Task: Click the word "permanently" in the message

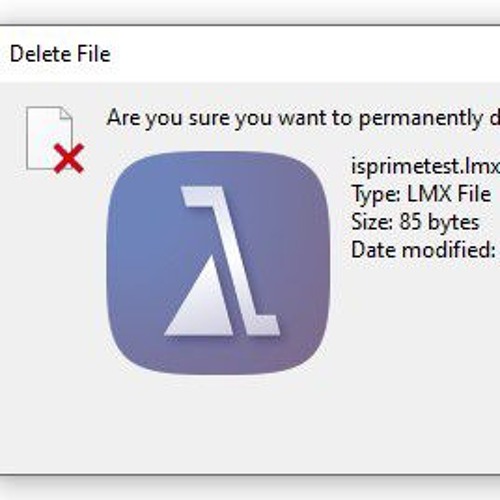Action: tap(421, 119)
